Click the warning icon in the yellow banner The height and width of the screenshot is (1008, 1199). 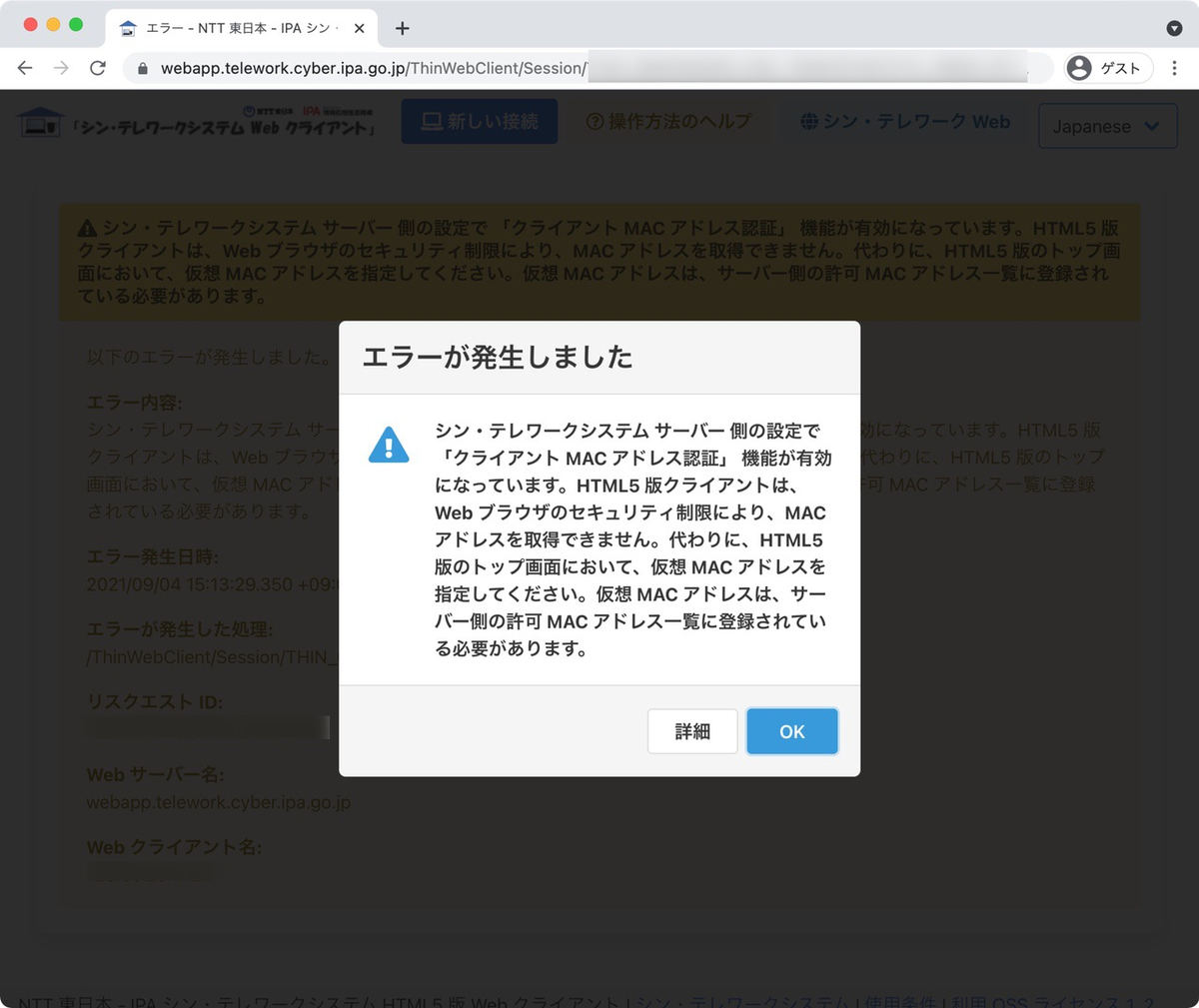coord(88,228)
